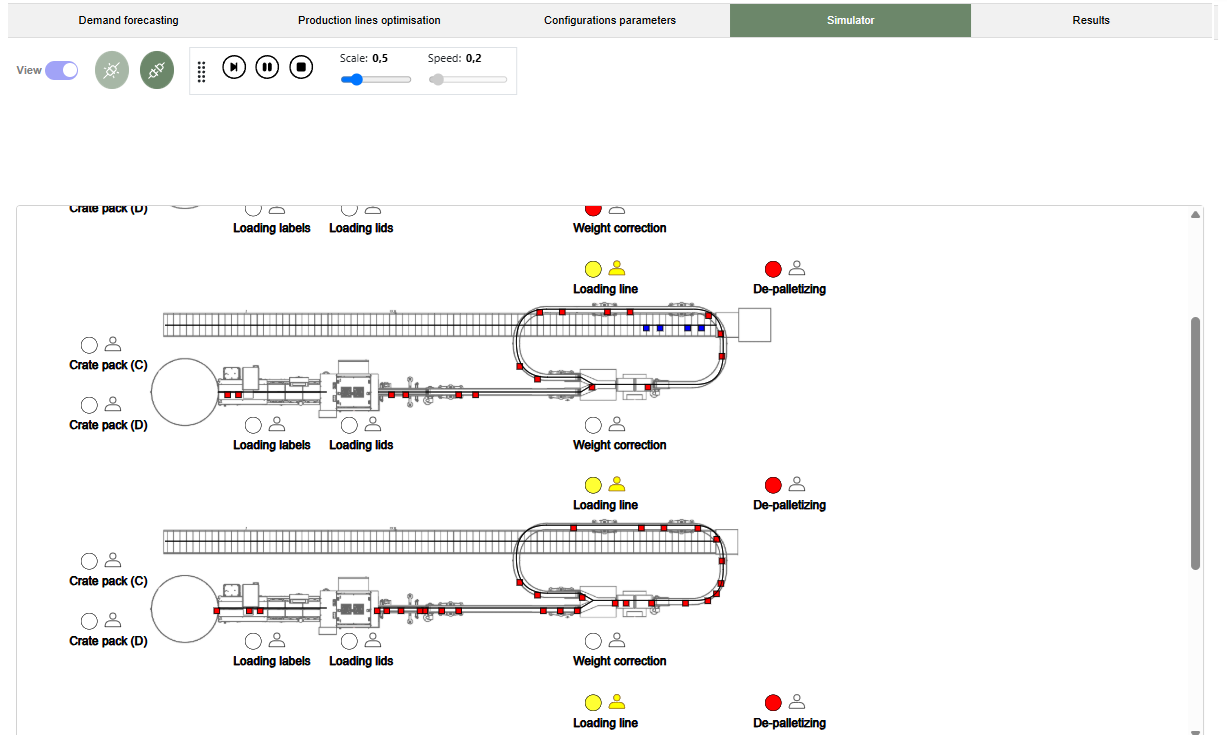This screenshot has width=1227, height=735.
Task: Grab the toolbar drag handle dots
Action: 201,71
